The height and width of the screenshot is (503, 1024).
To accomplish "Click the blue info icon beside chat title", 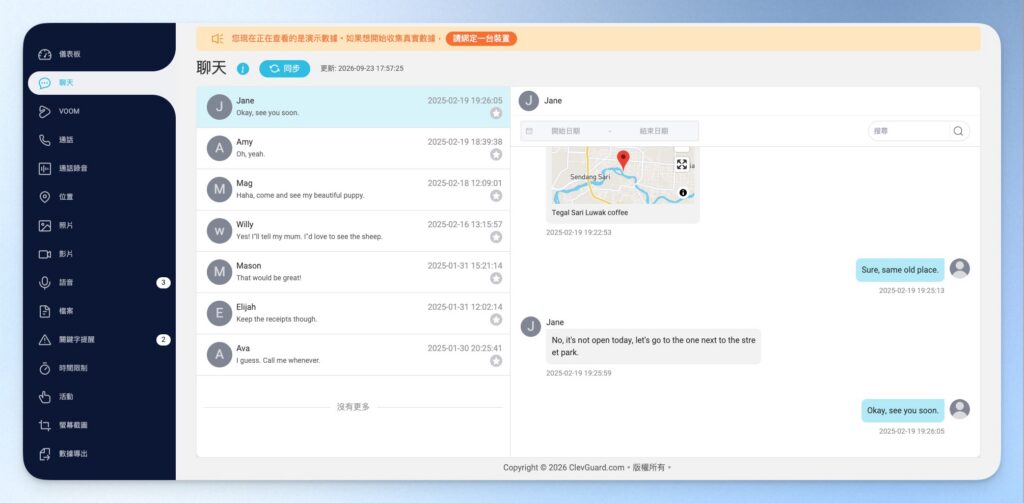I will pos(243,69).
